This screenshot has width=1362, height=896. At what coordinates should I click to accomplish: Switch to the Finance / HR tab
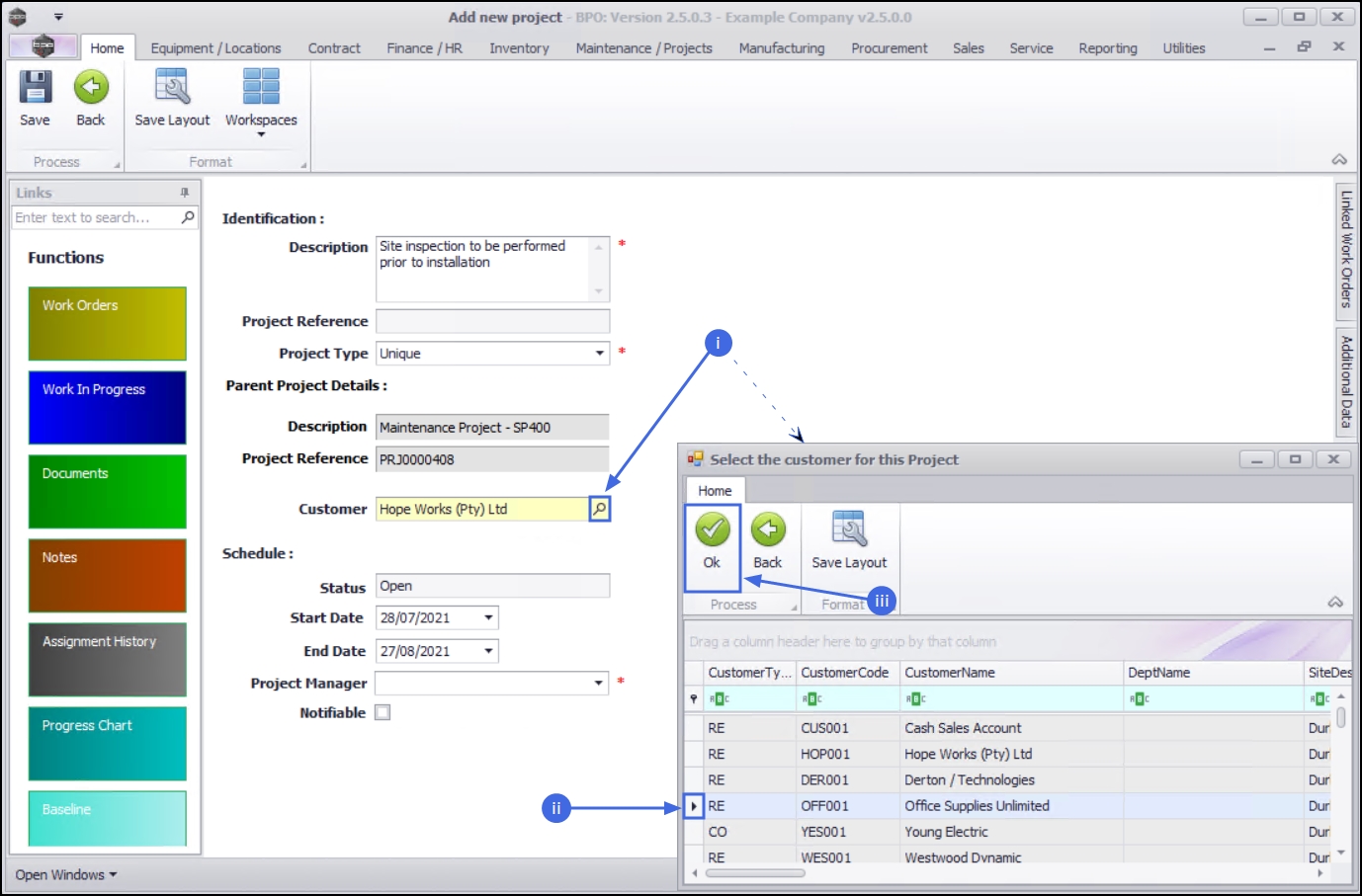[425, 48]
